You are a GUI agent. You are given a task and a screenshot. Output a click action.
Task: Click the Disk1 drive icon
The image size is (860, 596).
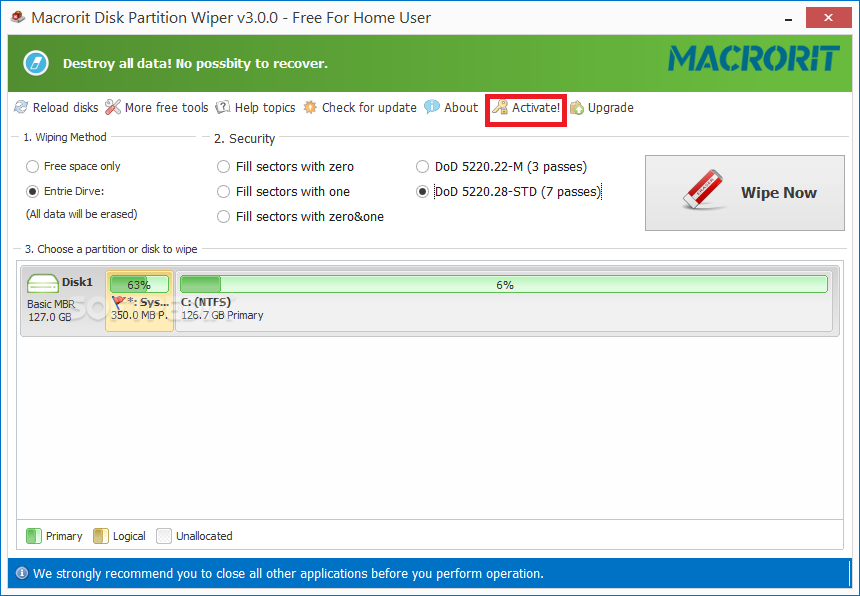[x=43, y=284]
